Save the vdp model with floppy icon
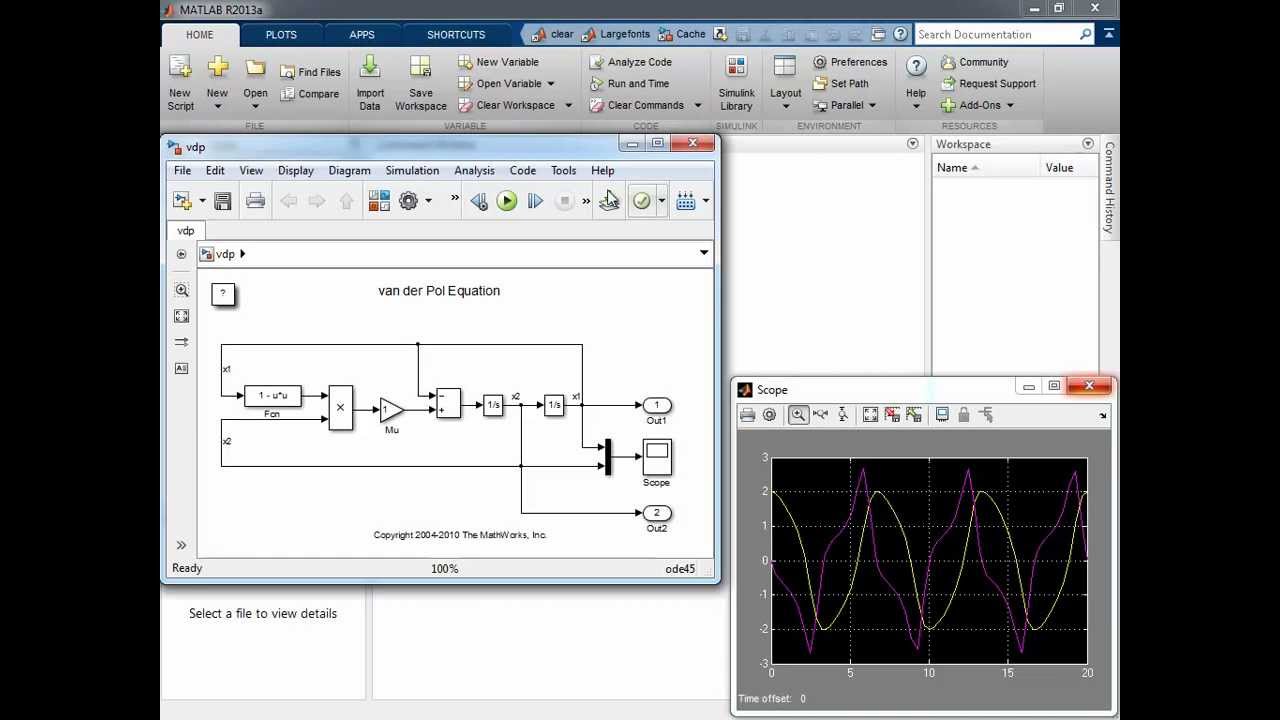 (x=223, y=201)
